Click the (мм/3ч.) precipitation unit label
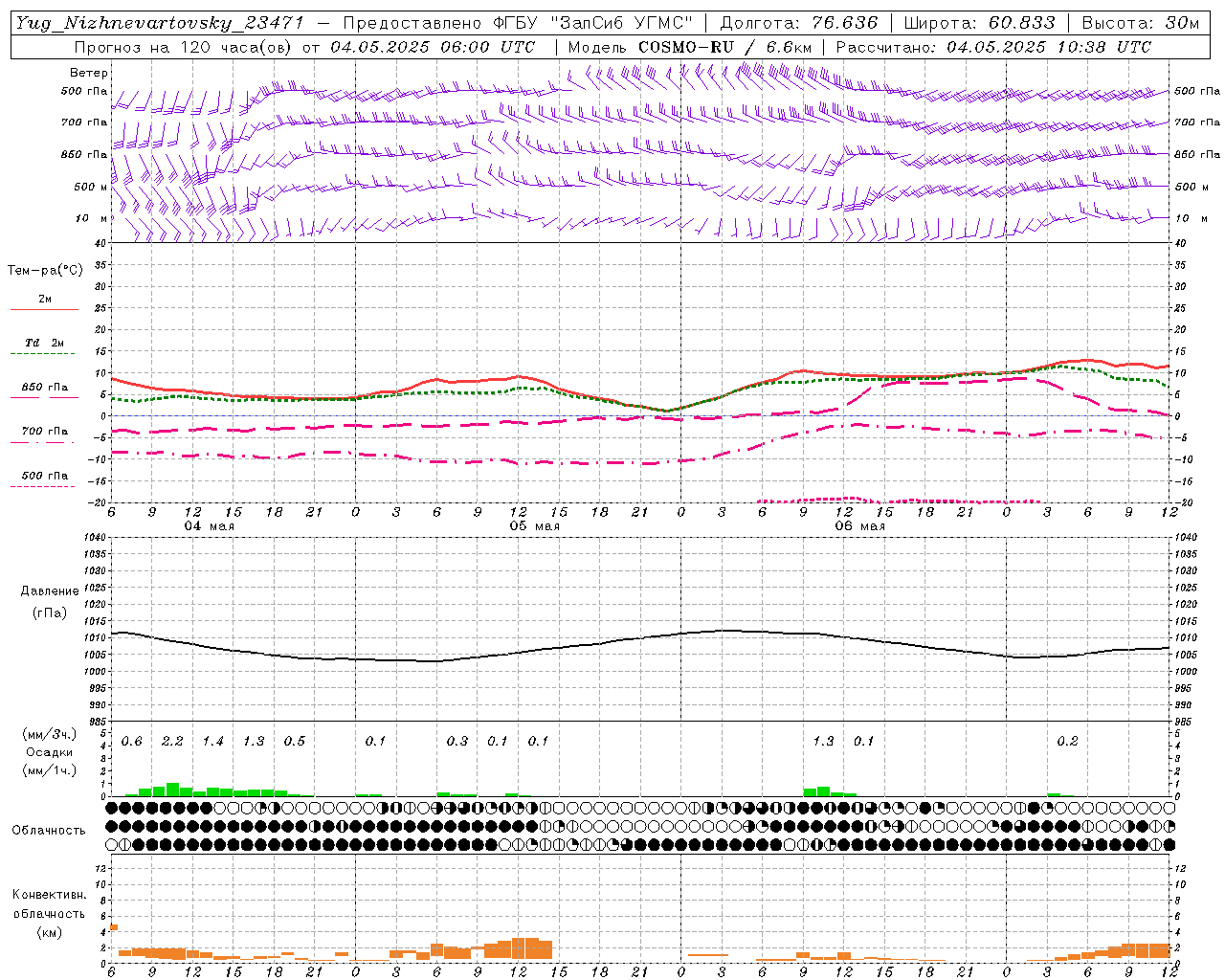 49,735
